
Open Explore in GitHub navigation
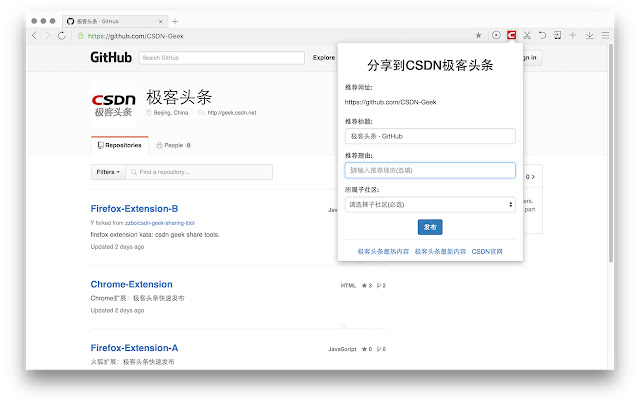click(324, 58)
